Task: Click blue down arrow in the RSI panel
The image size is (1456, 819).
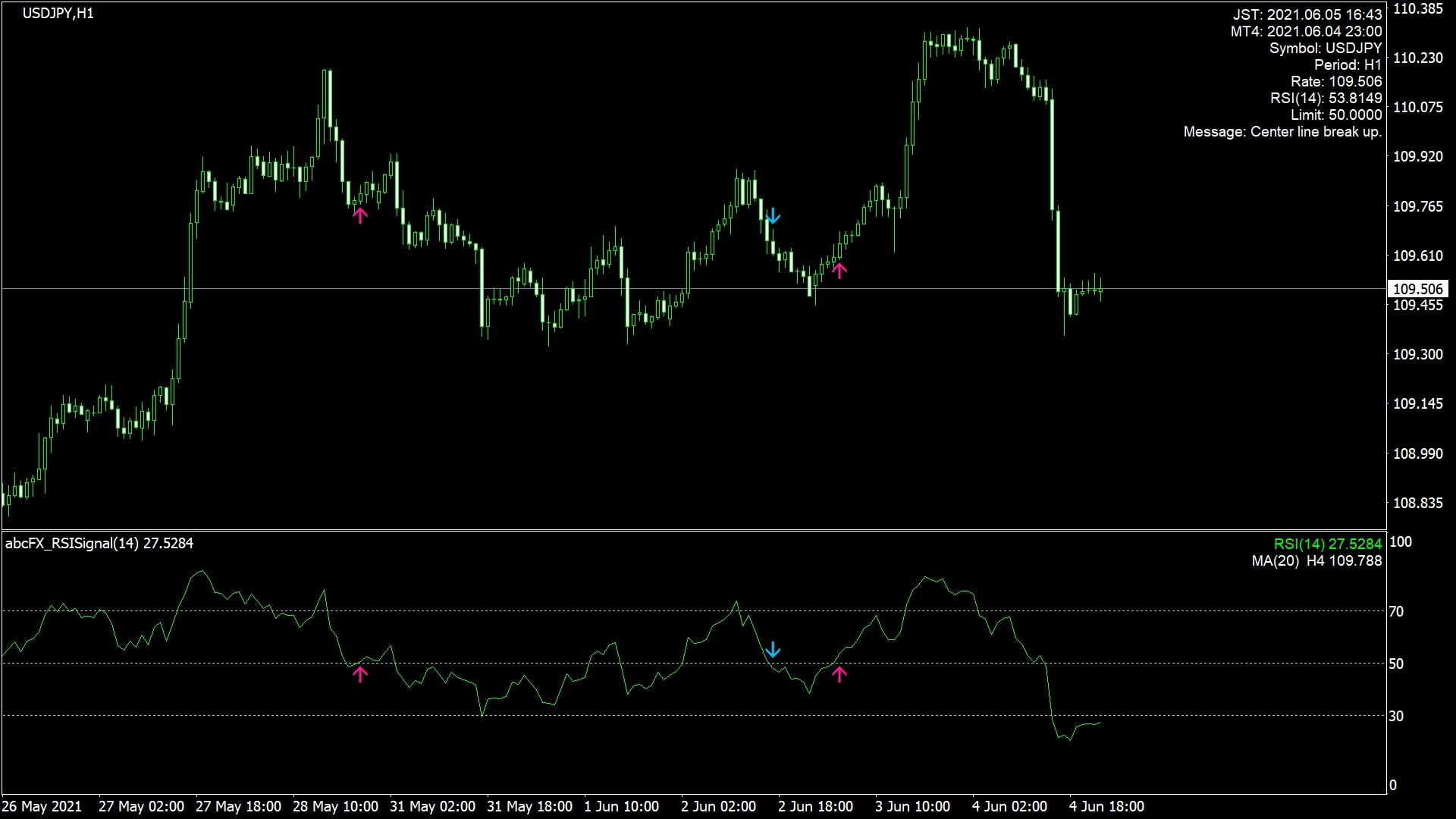Action: pos(772,650)
